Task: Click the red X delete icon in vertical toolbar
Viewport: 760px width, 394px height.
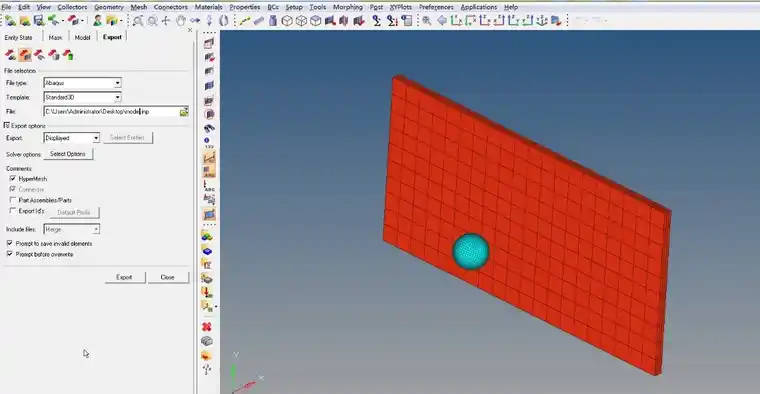Action: pyautogui.click(x=207, y=327)
